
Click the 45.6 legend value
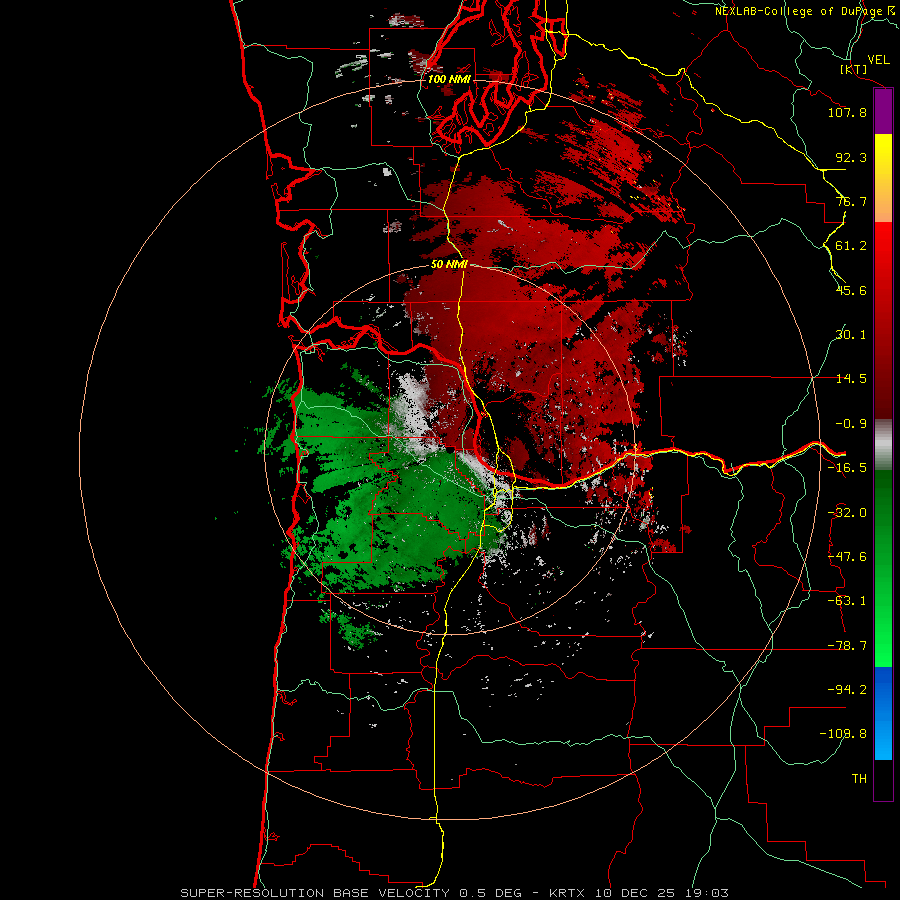(851, 290)
